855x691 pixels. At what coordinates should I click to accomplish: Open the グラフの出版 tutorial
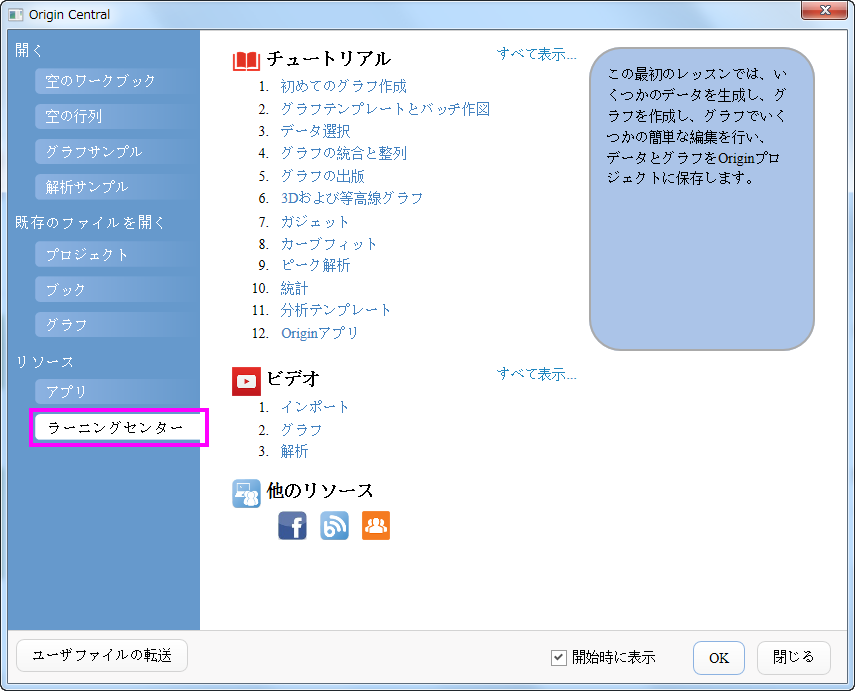[x=322, y=176]
